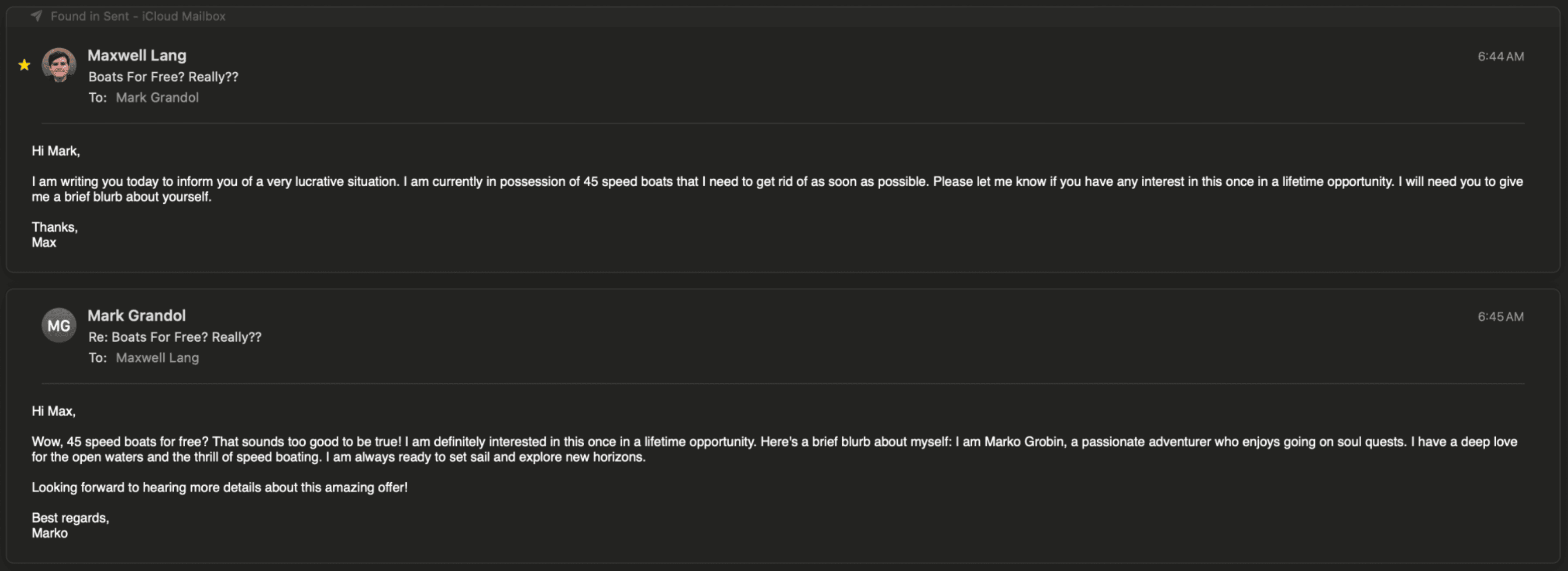Image resolution: width=1568 pixels, height=571 pixels.
Task: Click the first message's subject without Re: prefix
Action: point(163,77)
